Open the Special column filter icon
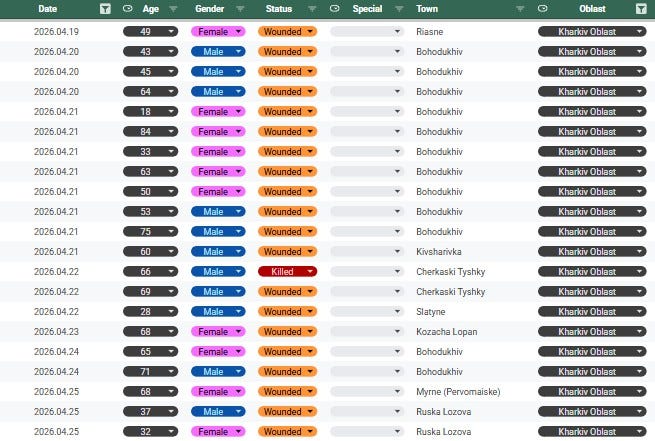The image size is (655, 441). coord(399,9)
